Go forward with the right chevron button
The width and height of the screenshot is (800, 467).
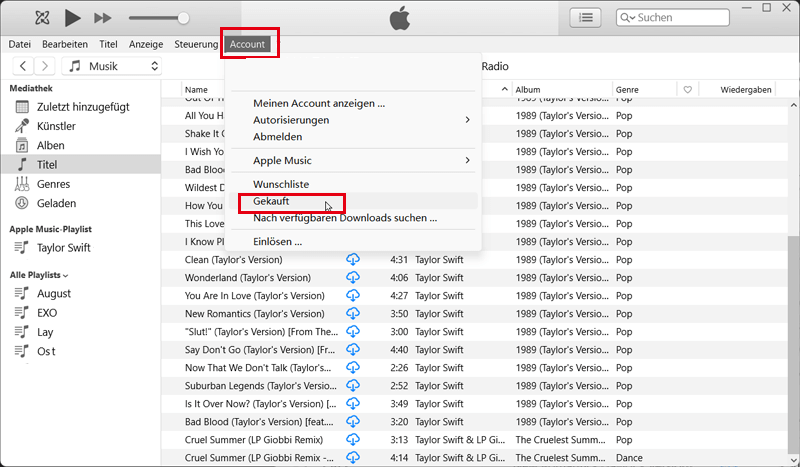45,66
